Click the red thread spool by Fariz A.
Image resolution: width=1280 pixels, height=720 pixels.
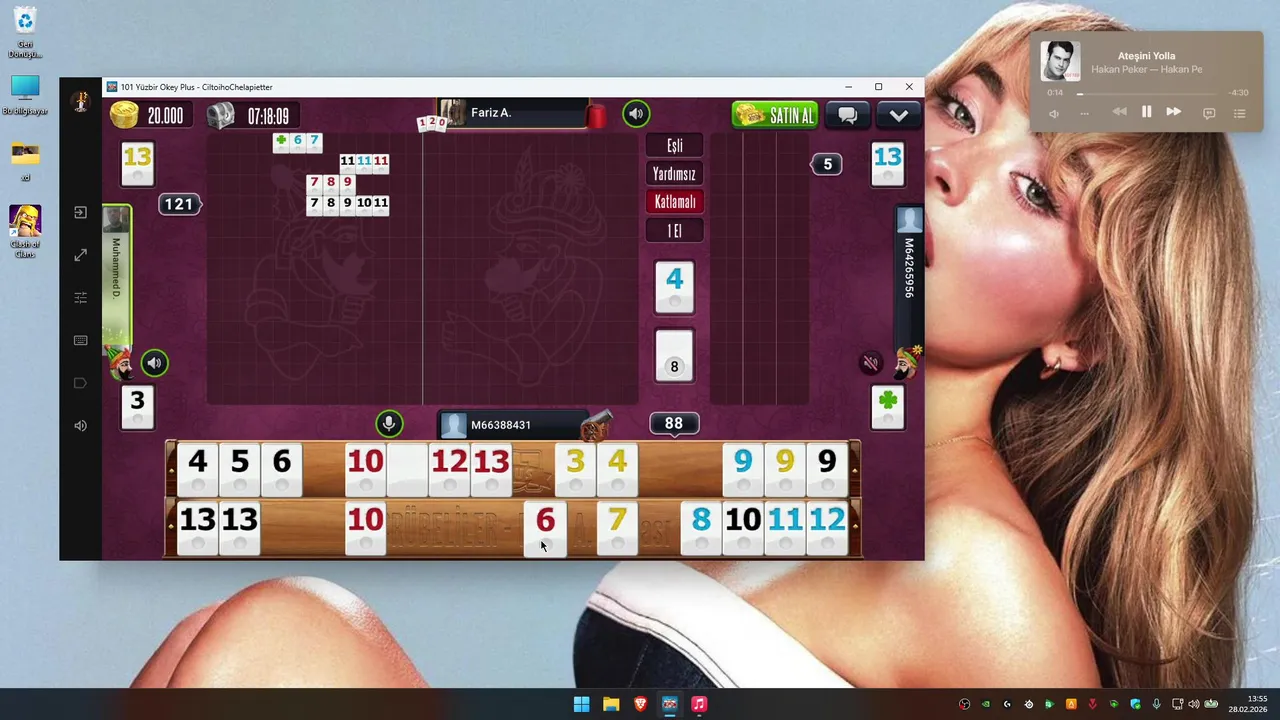tap(596, 116)
